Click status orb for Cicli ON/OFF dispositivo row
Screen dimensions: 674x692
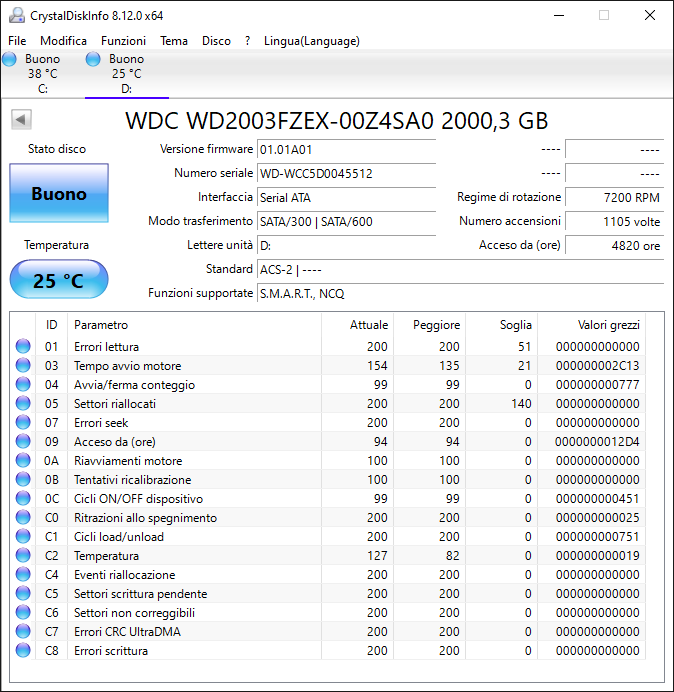click(x=23, y=498)
